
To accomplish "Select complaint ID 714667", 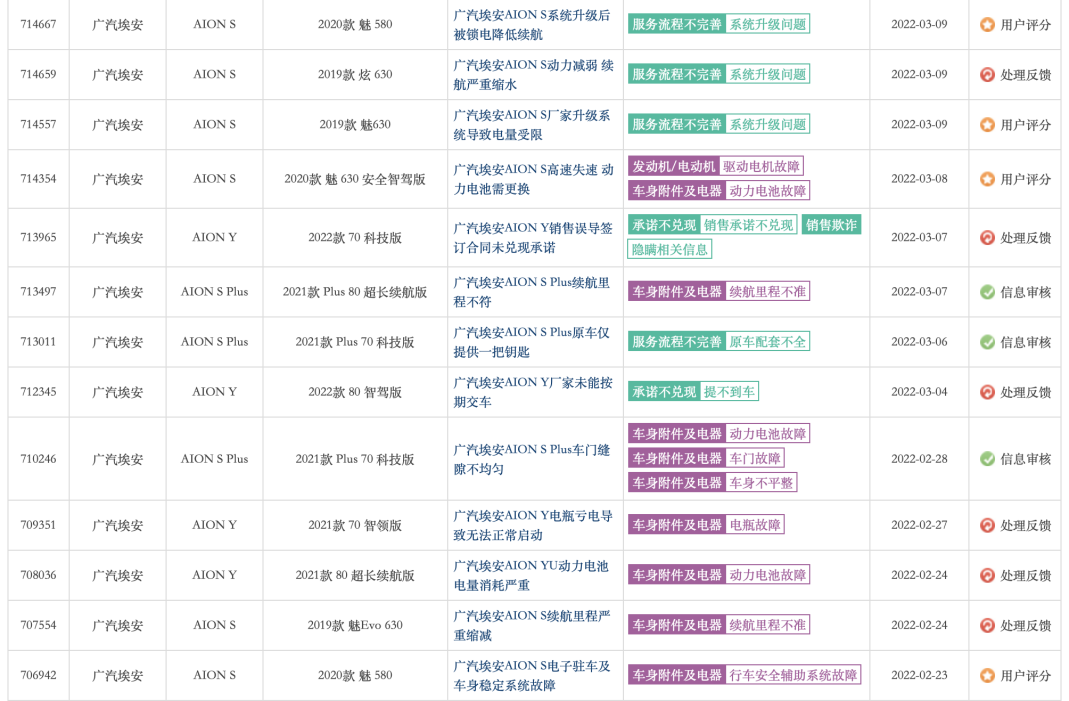I will (38, 25).
